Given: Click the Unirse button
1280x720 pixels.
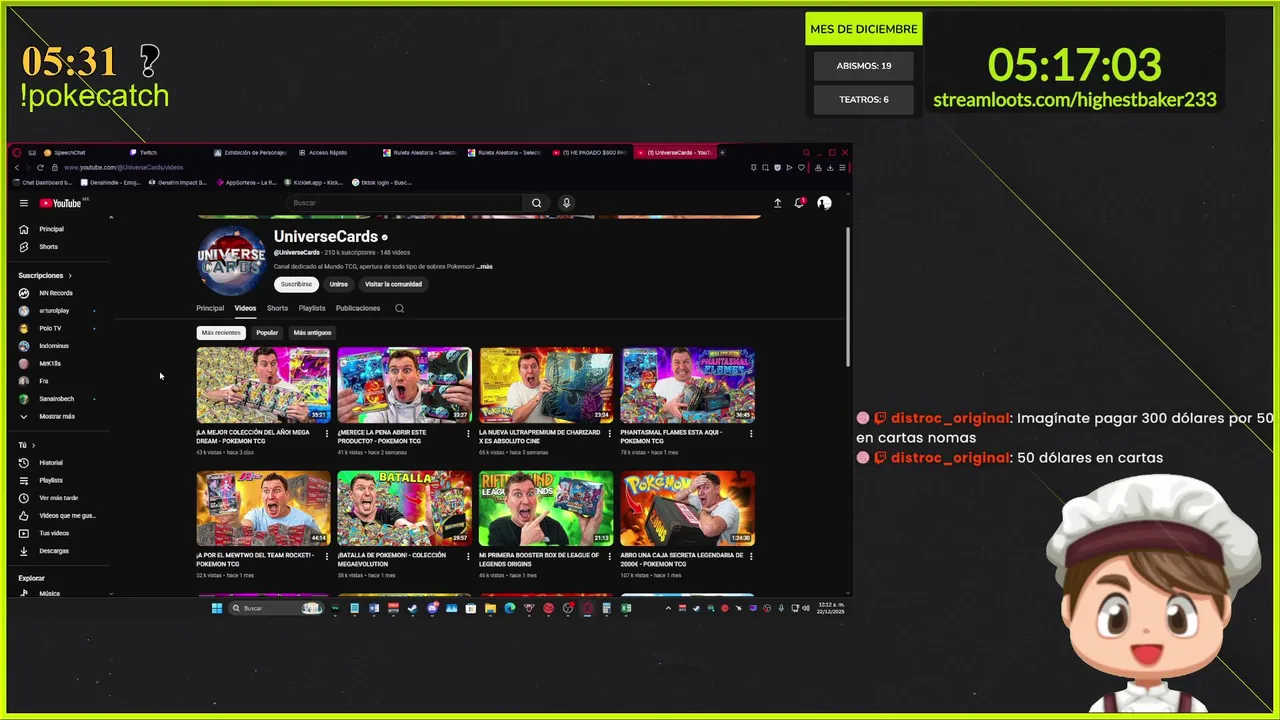Looking at the screenshot, I should (x=339, y=284).
